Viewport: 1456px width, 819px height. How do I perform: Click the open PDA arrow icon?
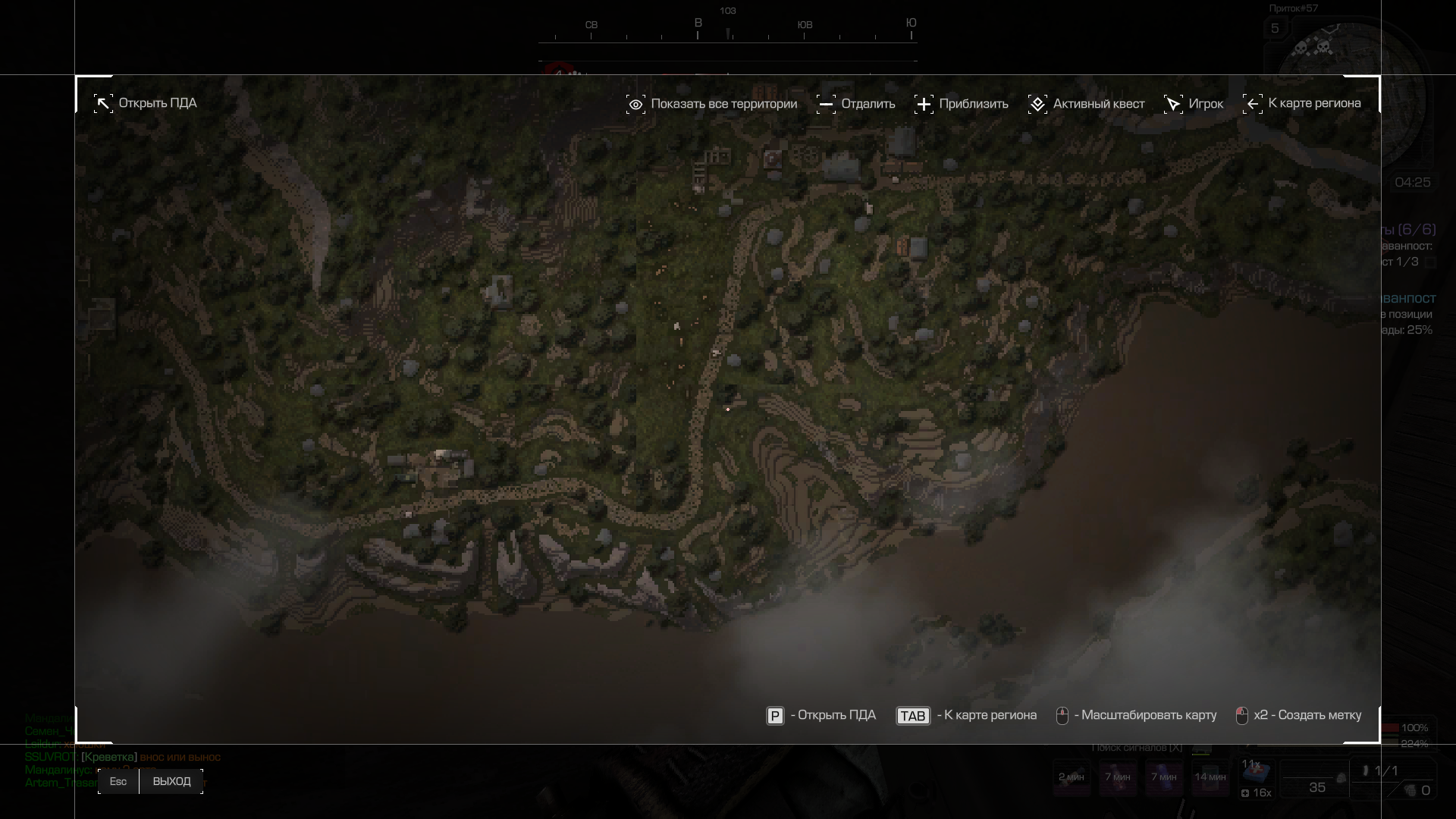(x=103, y=104)
